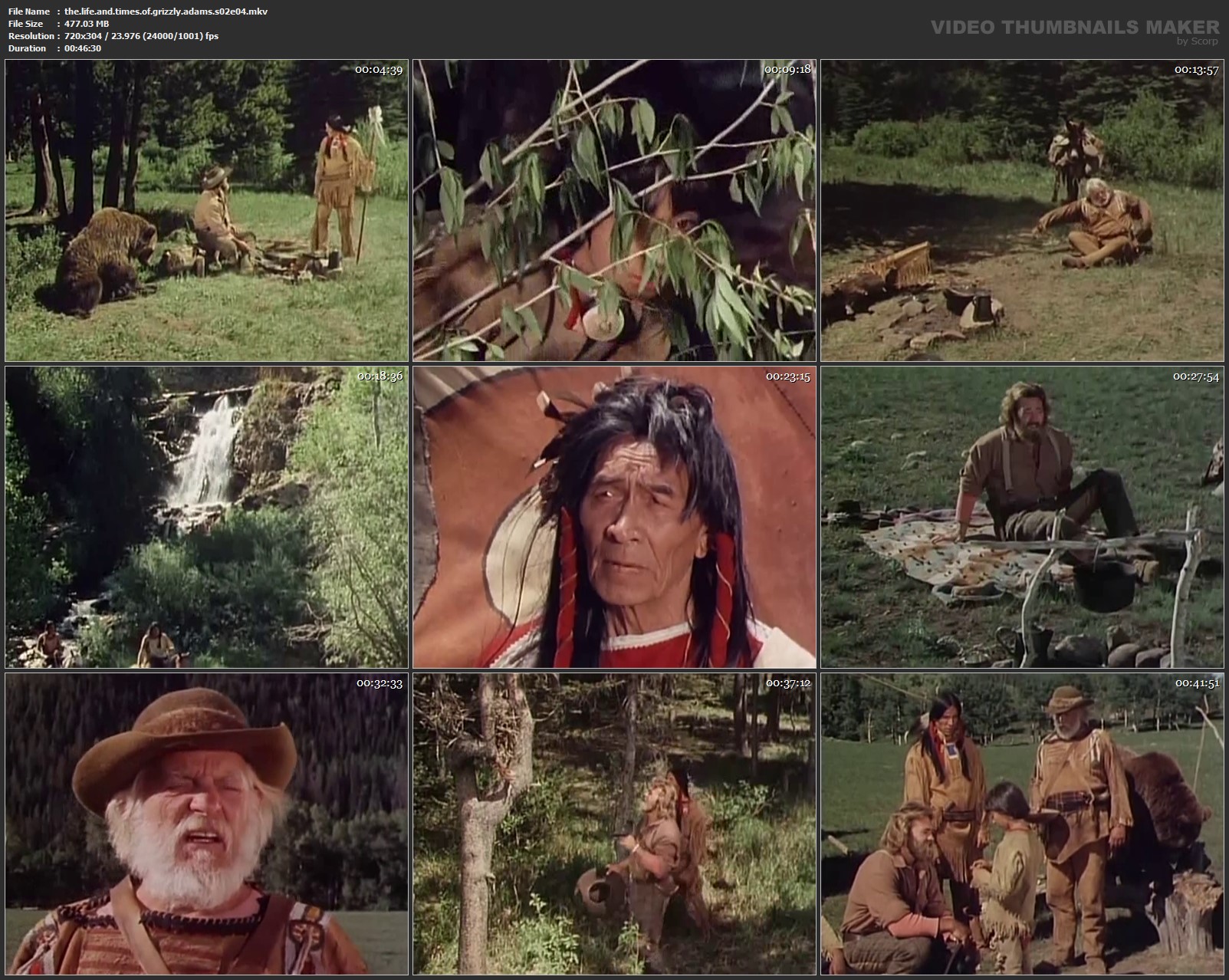1229x980 pixels.
Task: Pick the 00:27:54 thumbnail of man on blanket
Action: [x=1022, y=517]
